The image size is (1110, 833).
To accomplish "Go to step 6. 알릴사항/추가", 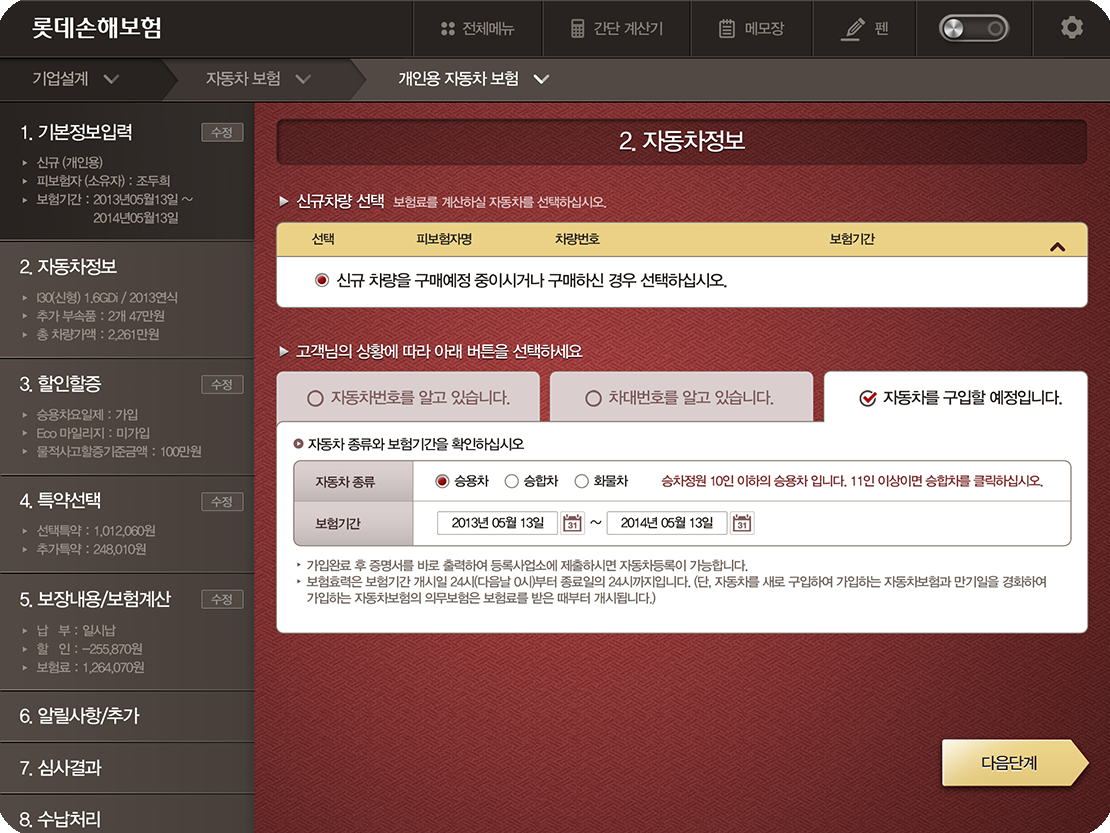I will [79, 716].
